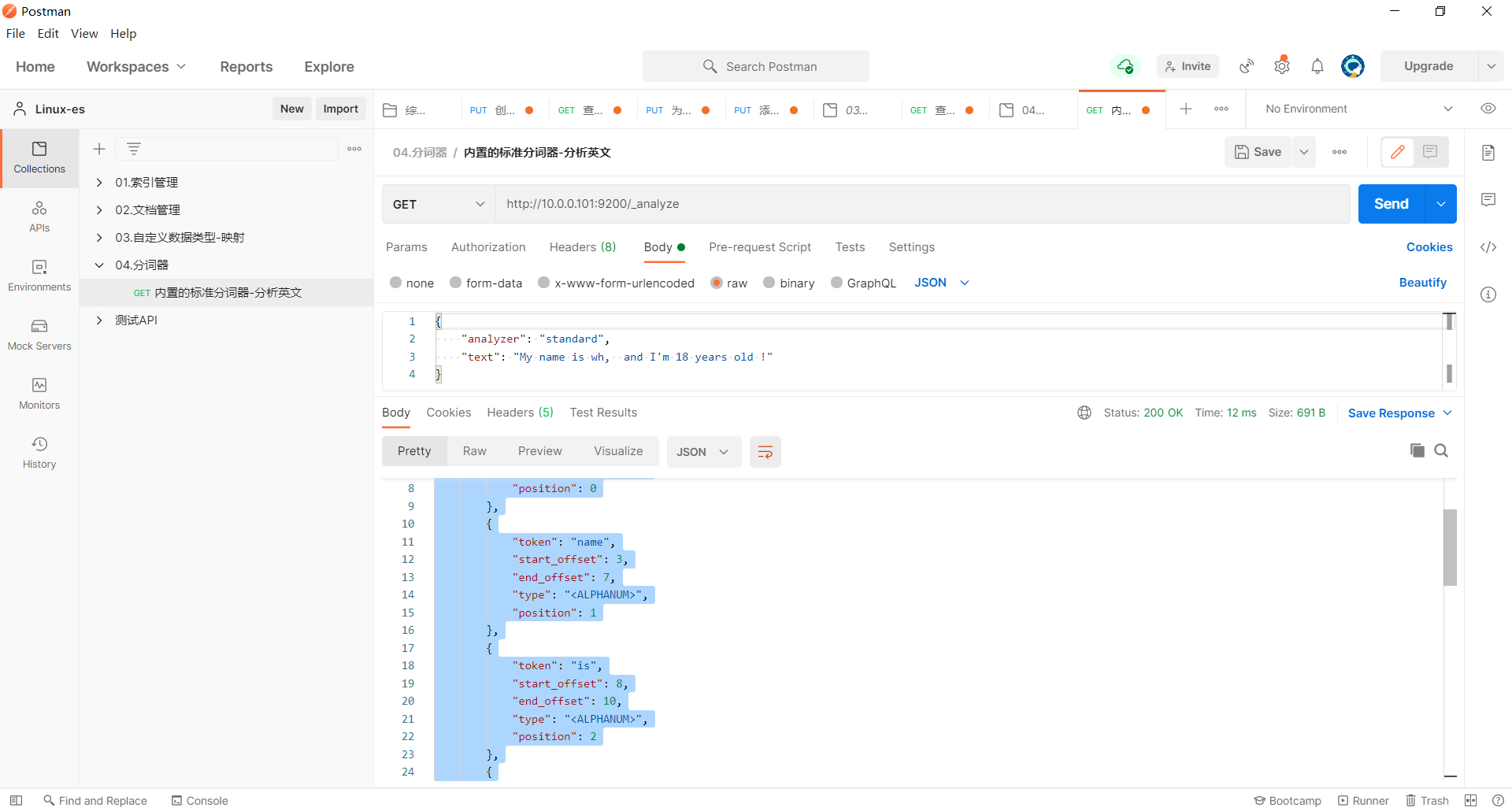
Task: Switch to edit mode pencil icon
Action: point(1398,152)
